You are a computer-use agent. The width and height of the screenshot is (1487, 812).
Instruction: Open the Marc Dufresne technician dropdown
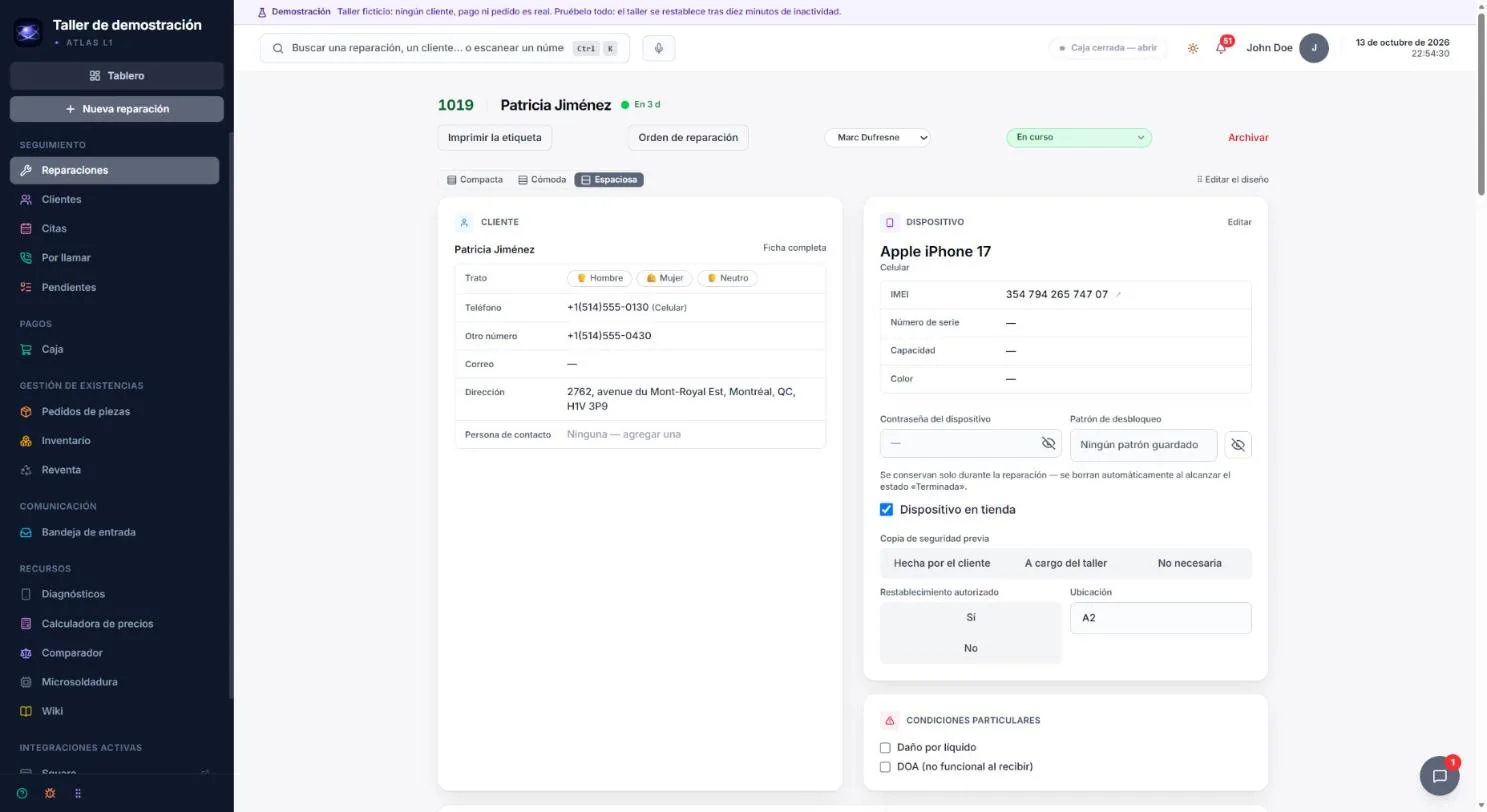(878, 138)
